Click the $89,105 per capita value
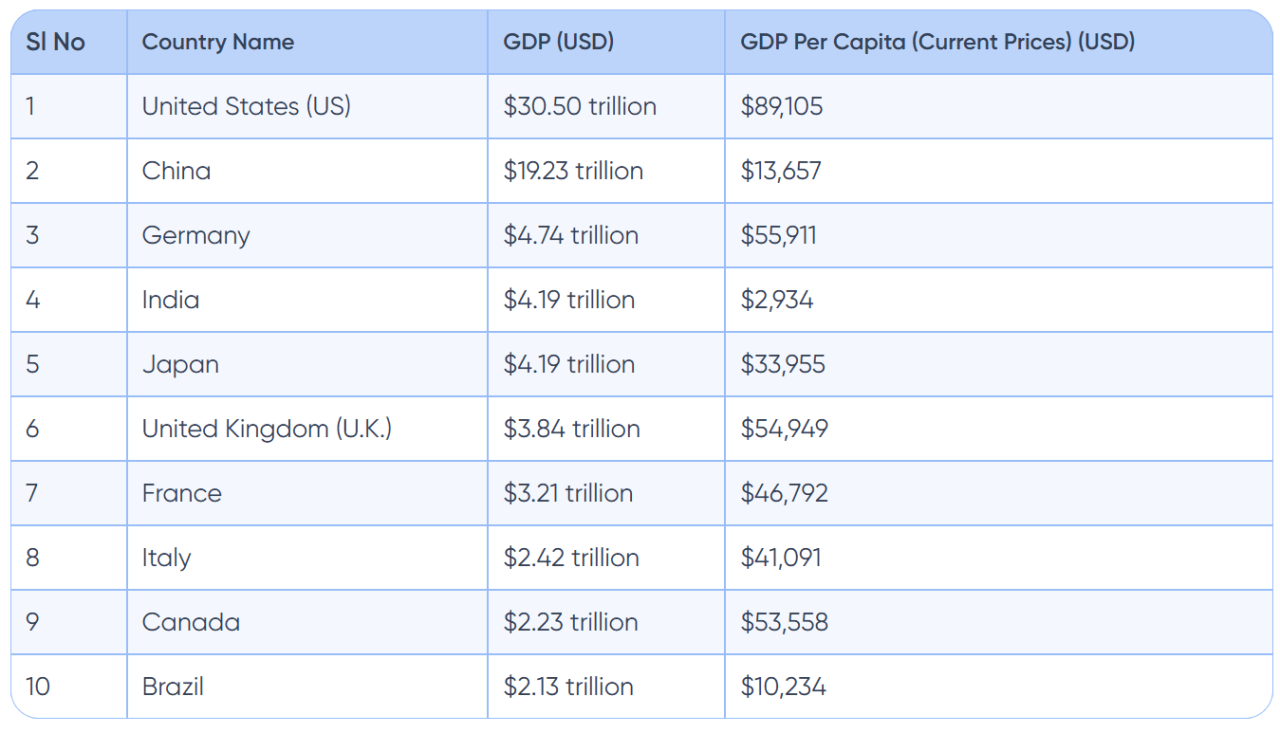 tap(781, 106)
